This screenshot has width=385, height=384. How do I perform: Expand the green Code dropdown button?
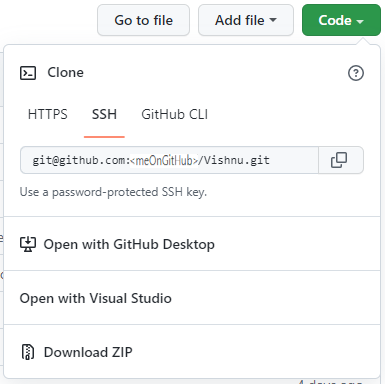[341, 20]
